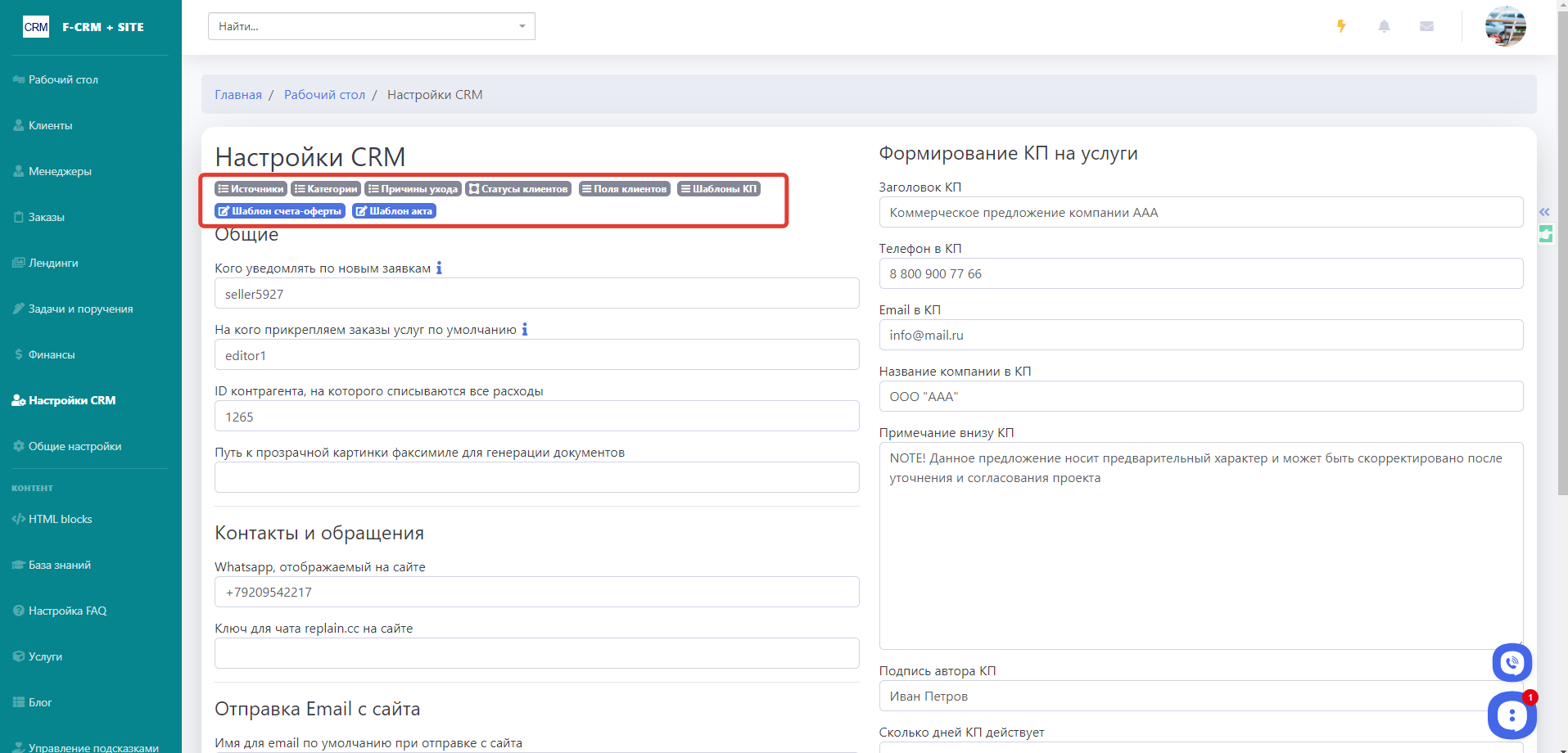Open Клиенты in the sidebar
The height and width of the screenshot is (753, 1568).
tap(50, 125)
